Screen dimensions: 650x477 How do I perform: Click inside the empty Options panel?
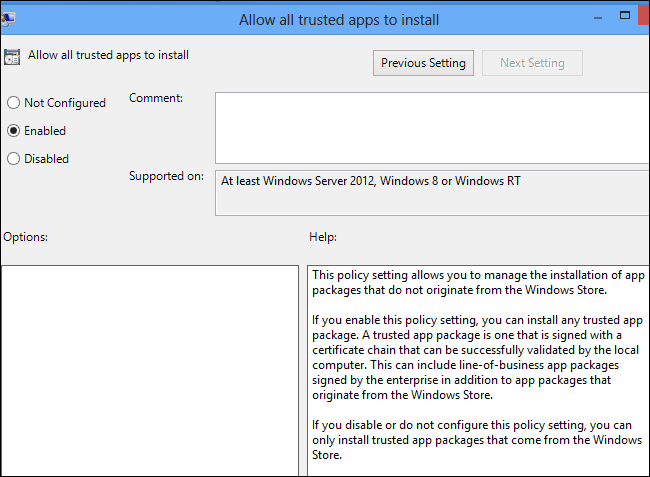[x=149, y=370]
